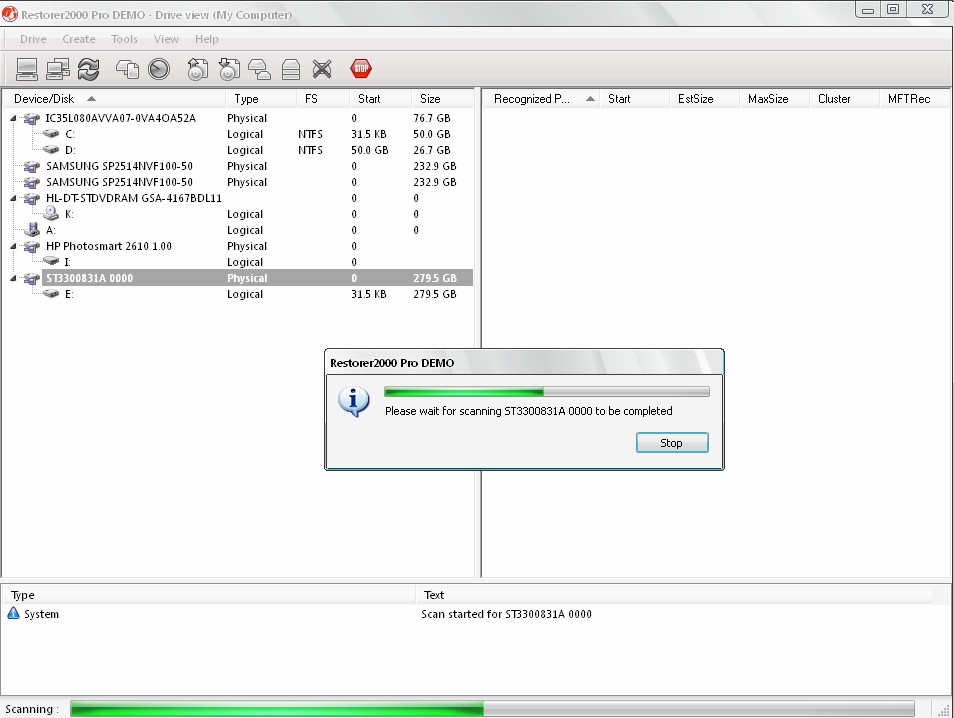The image size is (954, 718).
Task: Open the View menu
Action: click(x=166, y=39)
